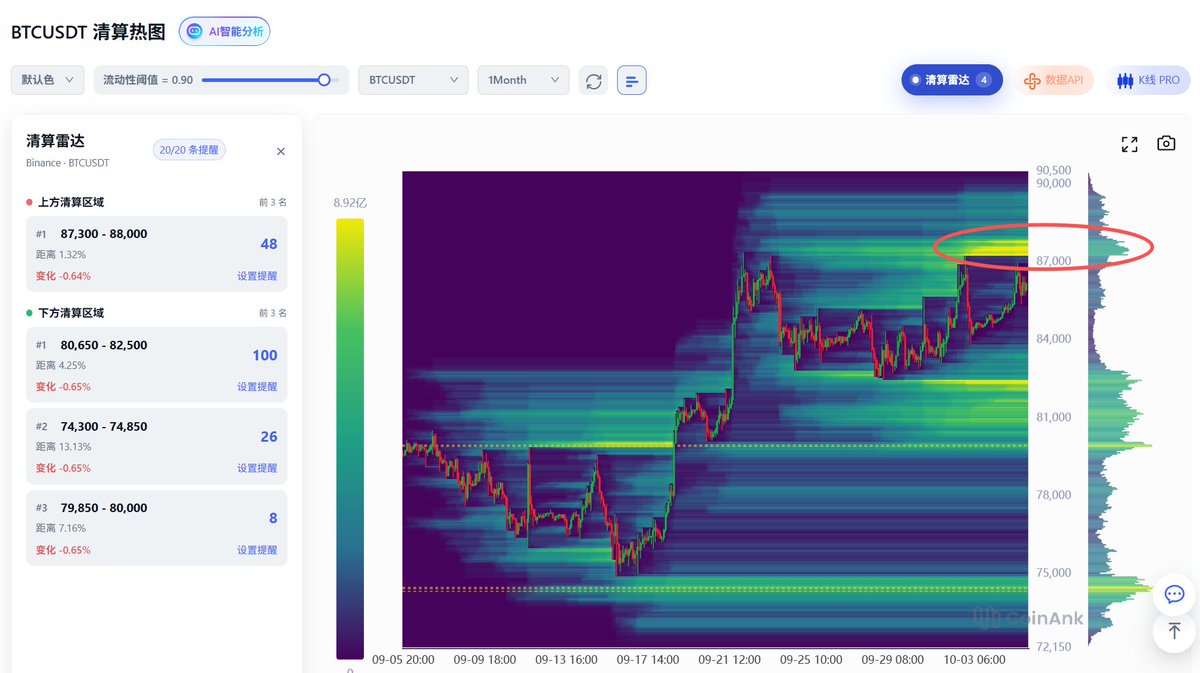Select the 87,300 - 88,000 range text
The image size is (1200, 673).
pyautogui.click(x=104, y=234)
